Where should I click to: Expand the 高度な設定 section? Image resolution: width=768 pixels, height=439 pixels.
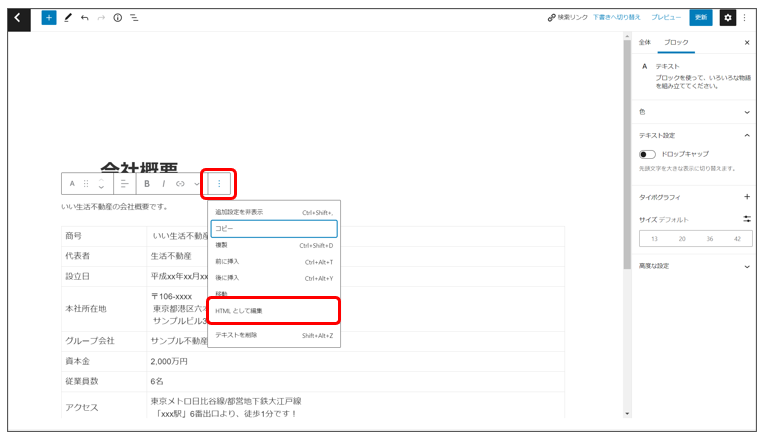[746, 266]
